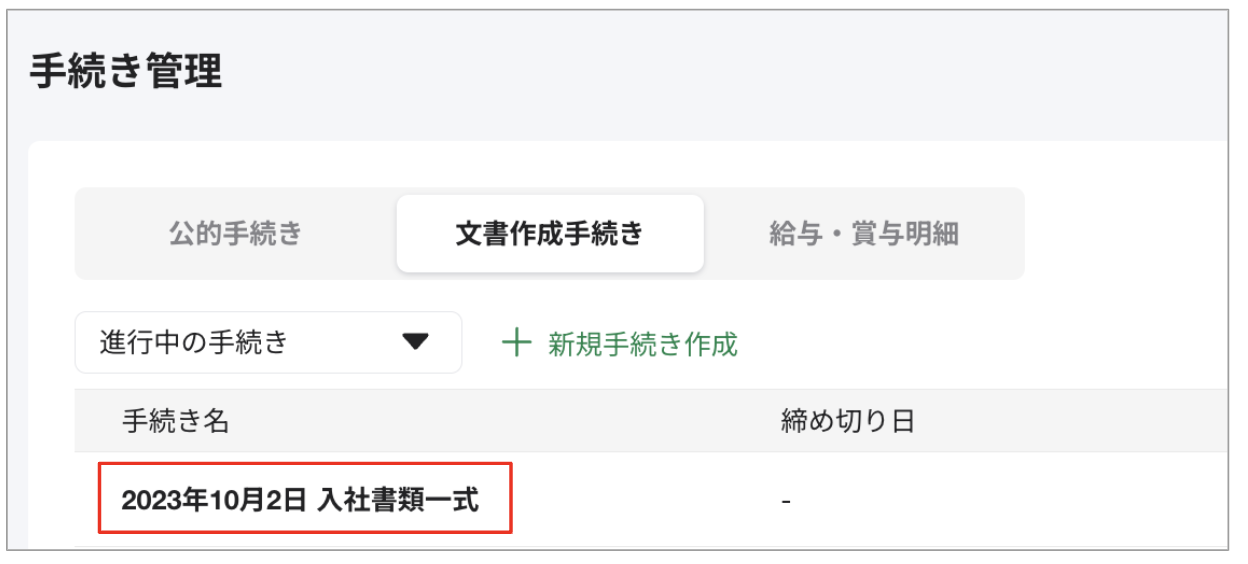The width and height of the screenshot is (1248, 564).
Task: Click the 2023年10月2日 date in procedure name
Action: pyautogui.click(x=215, y=499)
